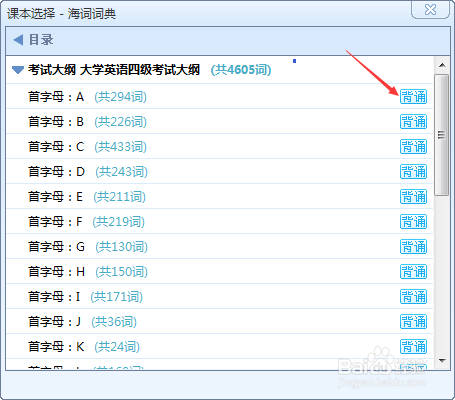The height and width of the screenshot is (400, 455).
Task: Click 背诵 for 首字母 C
Action: click(413, 147)
